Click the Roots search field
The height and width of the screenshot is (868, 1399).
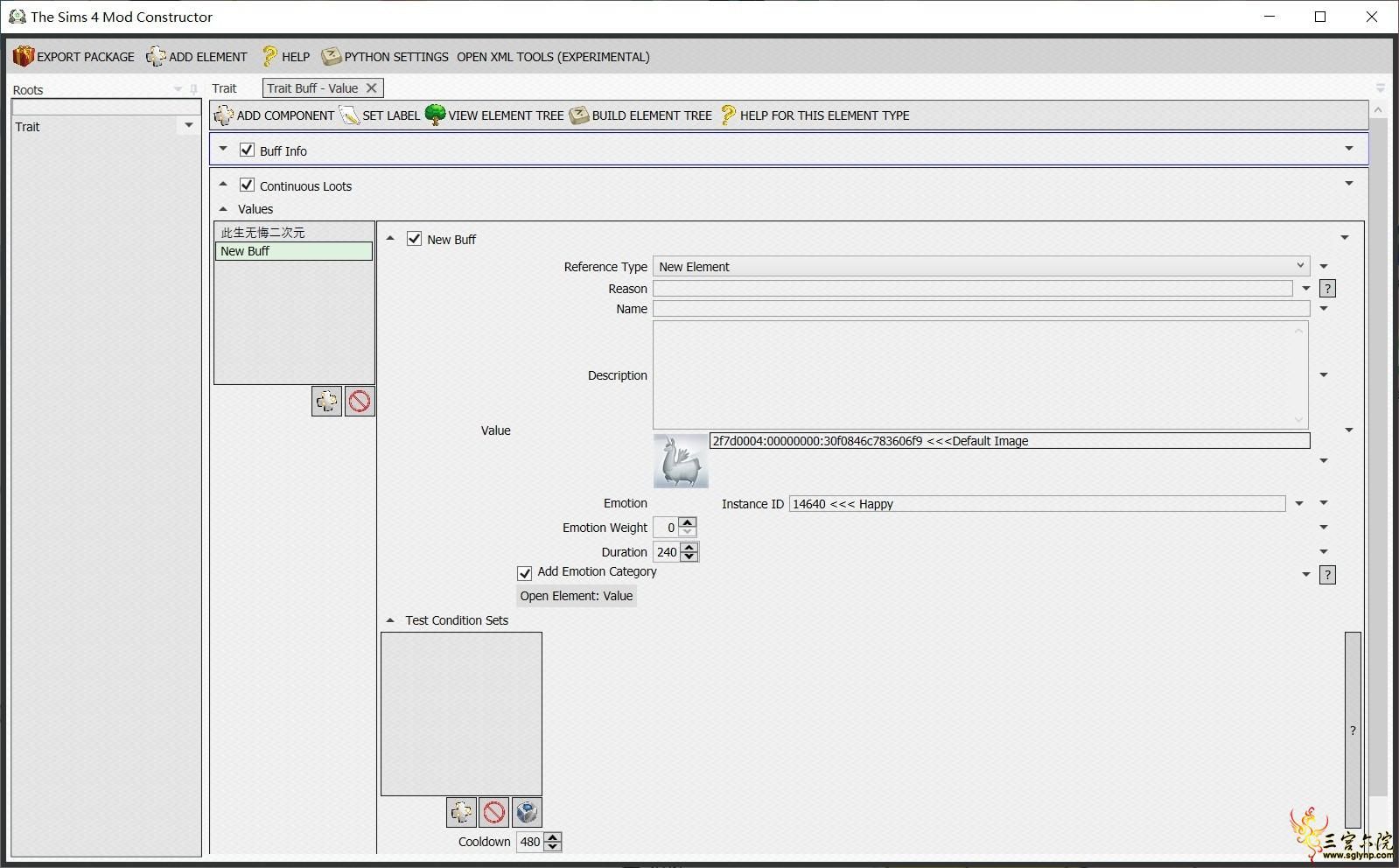[x=106, y=107]
